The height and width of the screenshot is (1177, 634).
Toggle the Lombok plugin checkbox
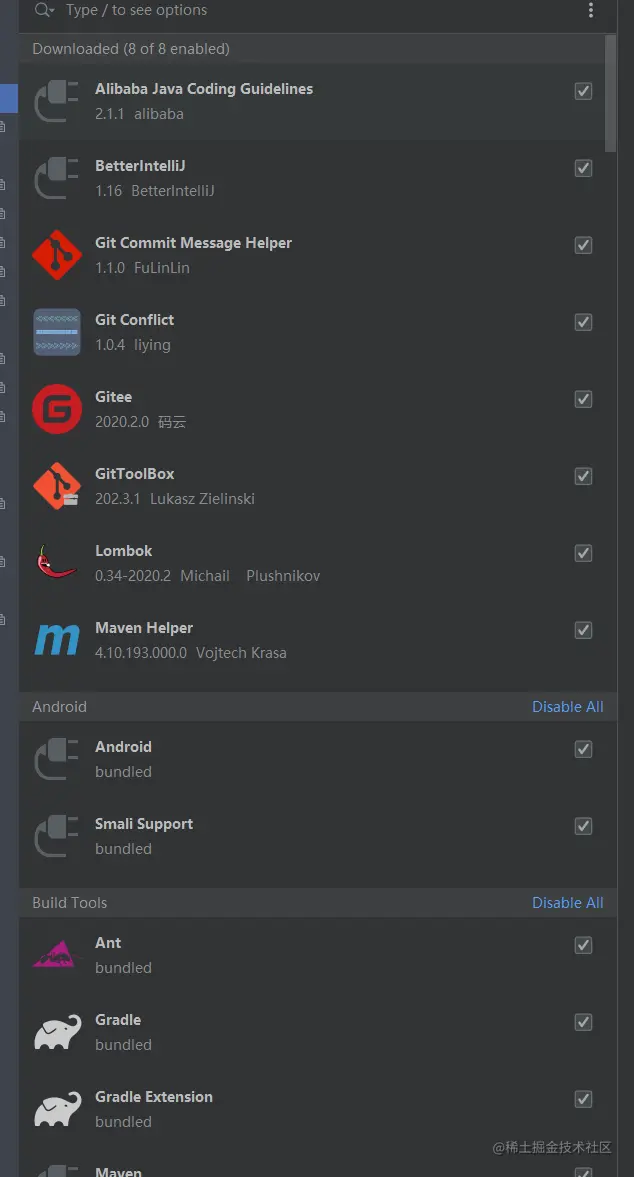(x=583, y=553)
